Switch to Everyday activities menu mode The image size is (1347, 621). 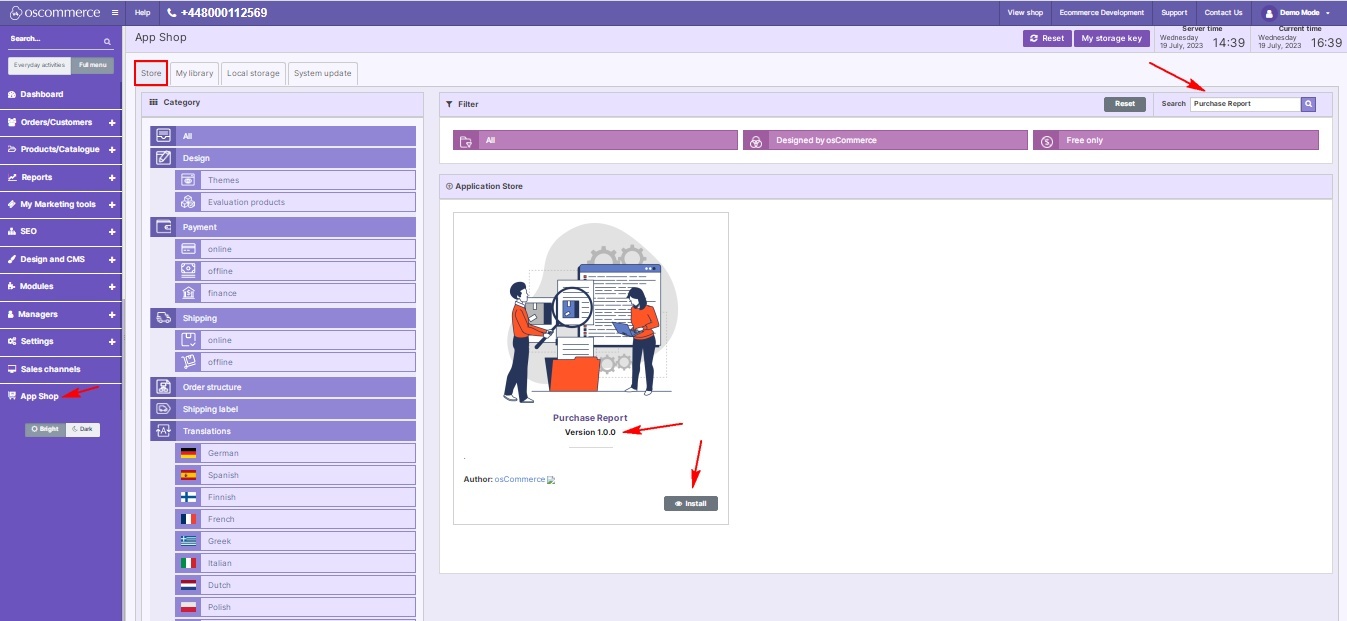(40, 65)
